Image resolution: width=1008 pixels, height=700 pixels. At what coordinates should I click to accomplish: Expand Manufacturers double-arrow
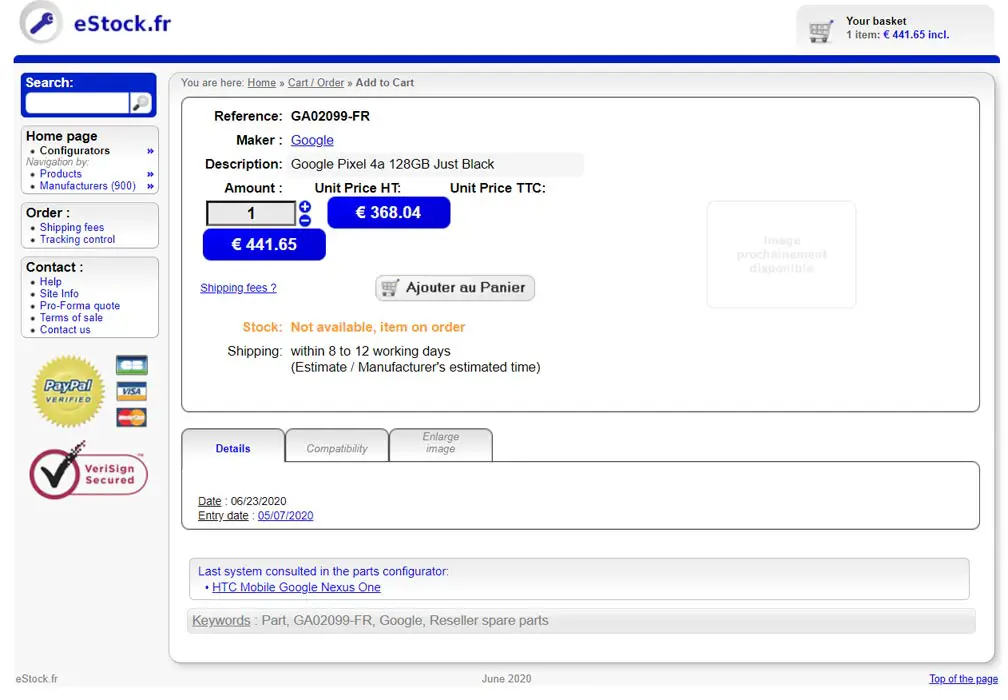pyautogui.click(x=150, y=186)
